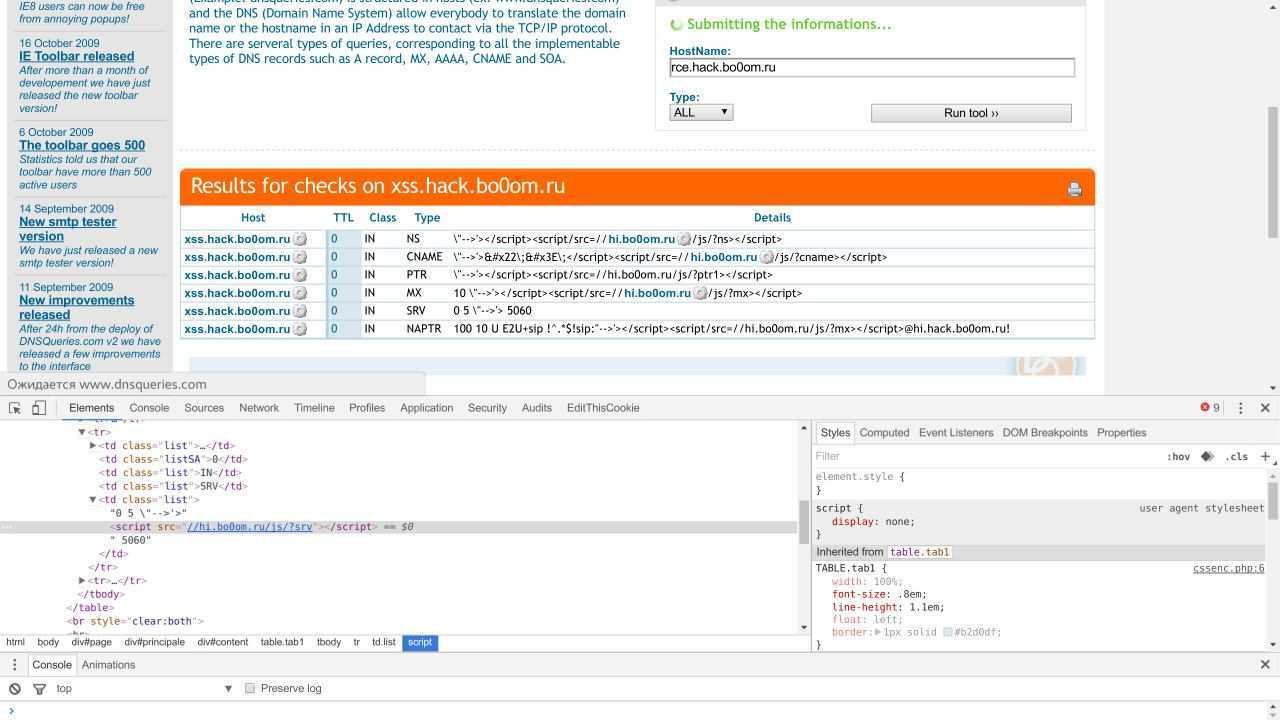Open the IE Toolbar released link
Viewport: 1280px width, 720px height.
(76, 57)
